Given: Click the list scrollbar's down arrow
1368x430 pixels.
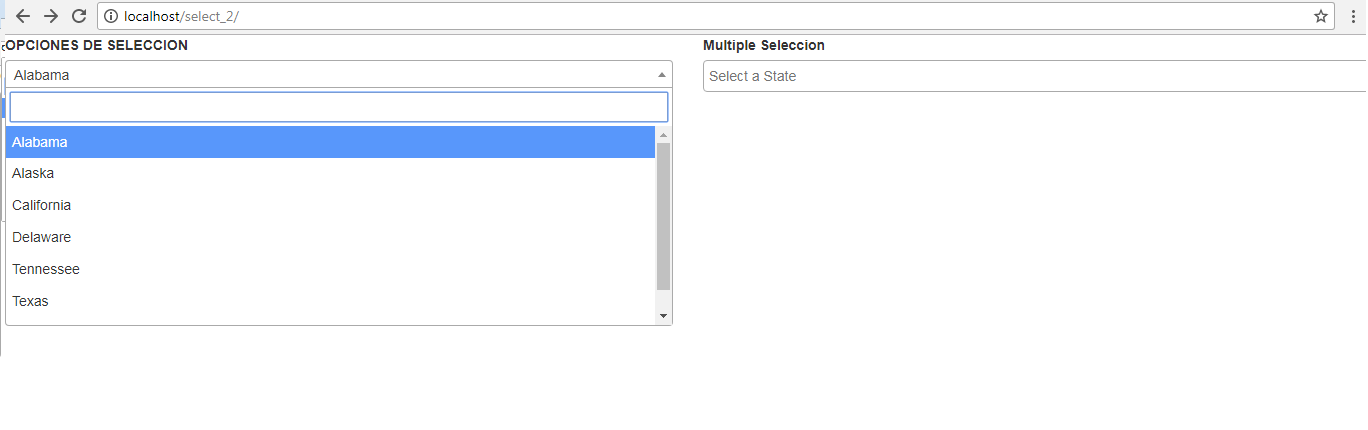Looking at the screenshot, I should click(x=663, y=316).
